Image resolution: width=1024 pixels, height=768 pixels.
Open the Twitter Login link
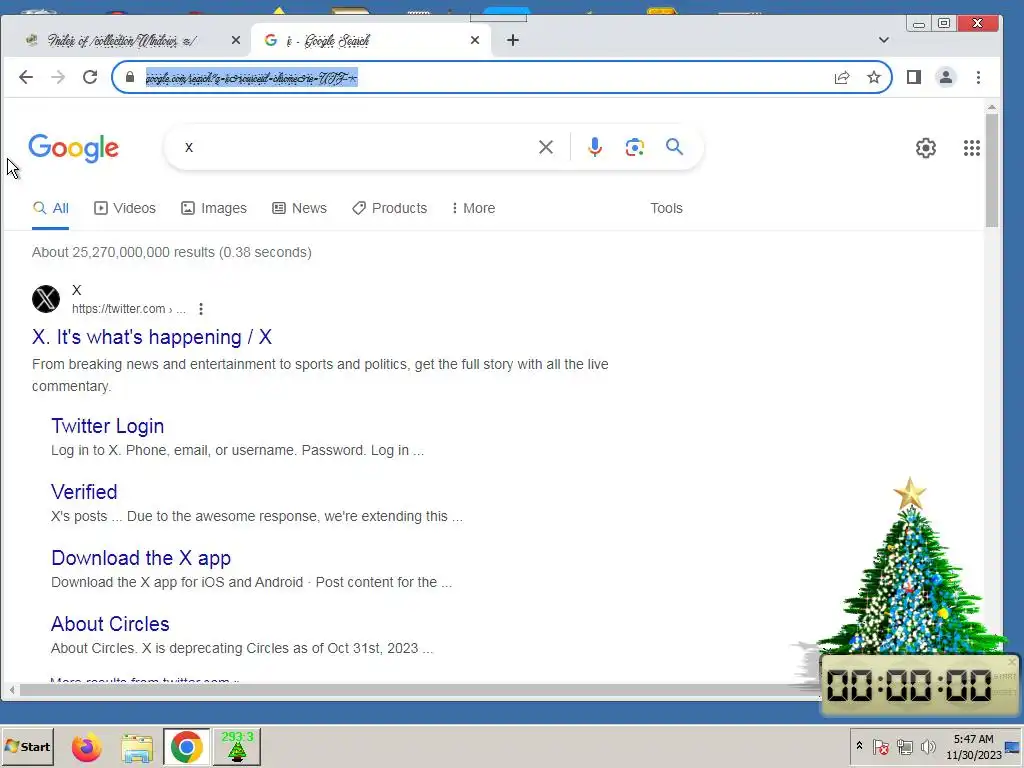tap(108, 426)
